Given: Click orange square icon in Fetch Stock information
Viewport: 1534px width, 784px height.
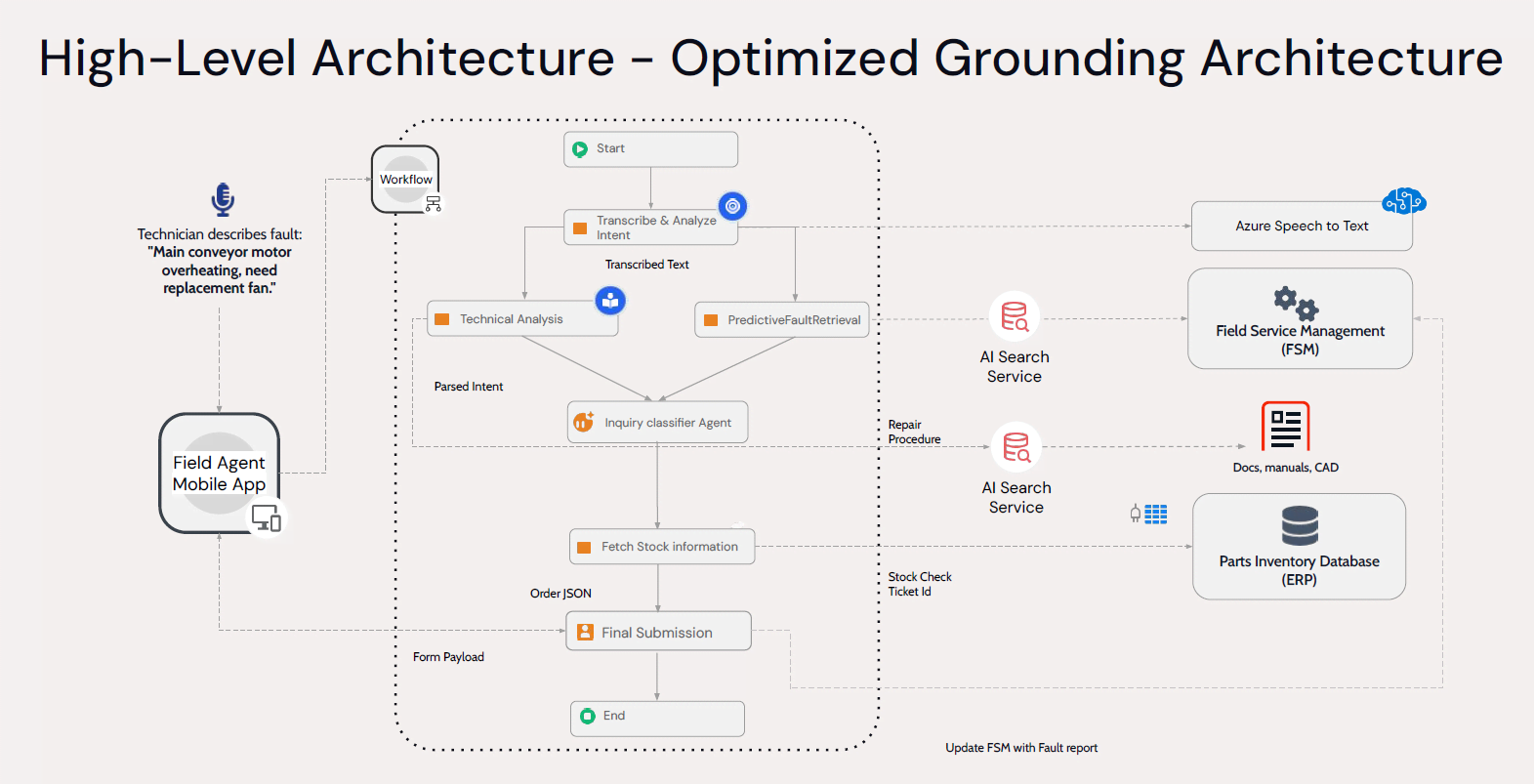Looking at the screenshot, I should click(x=584, y=548).
